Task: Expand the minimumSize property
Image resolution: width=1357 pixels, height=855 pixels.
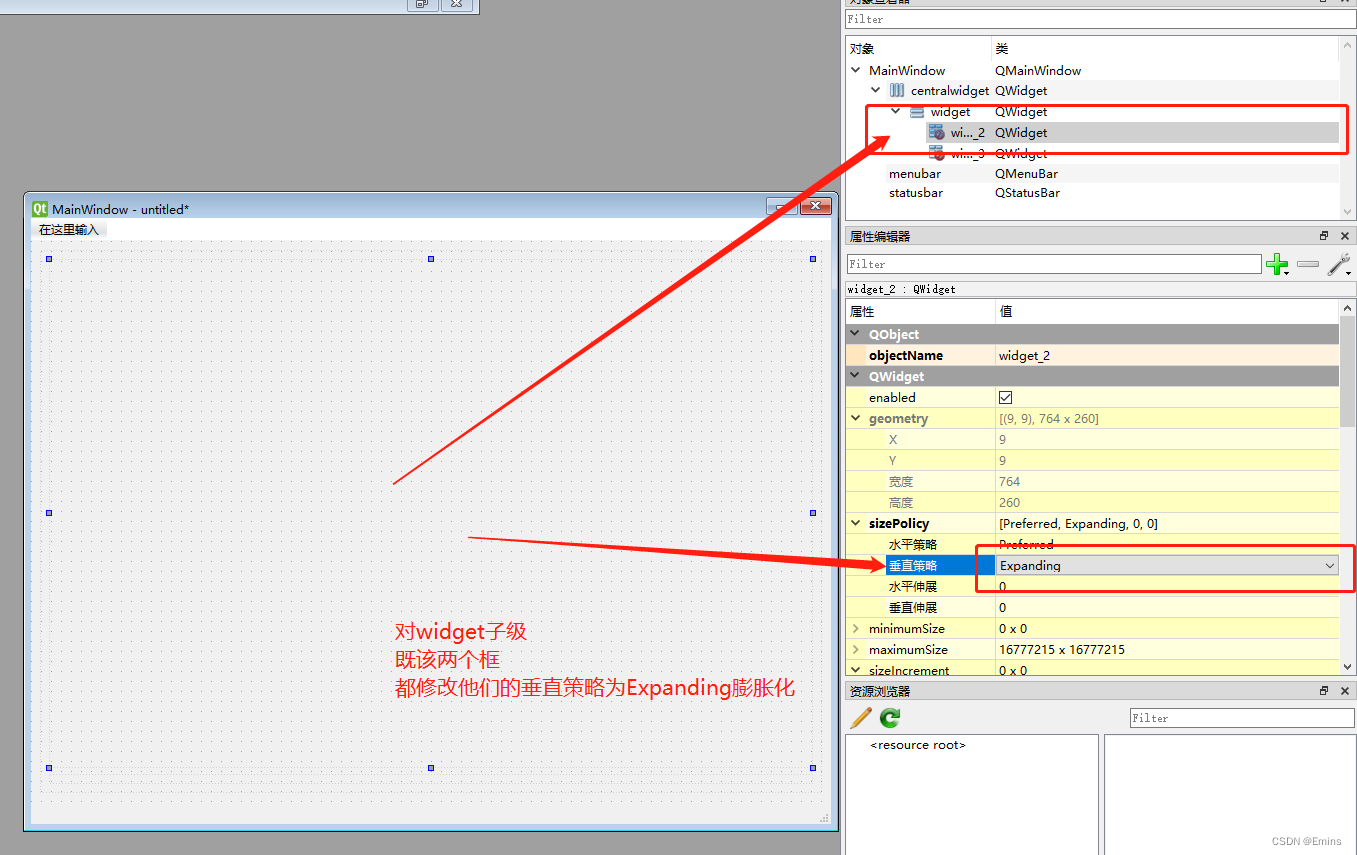Action: click(x=856, y=628)
